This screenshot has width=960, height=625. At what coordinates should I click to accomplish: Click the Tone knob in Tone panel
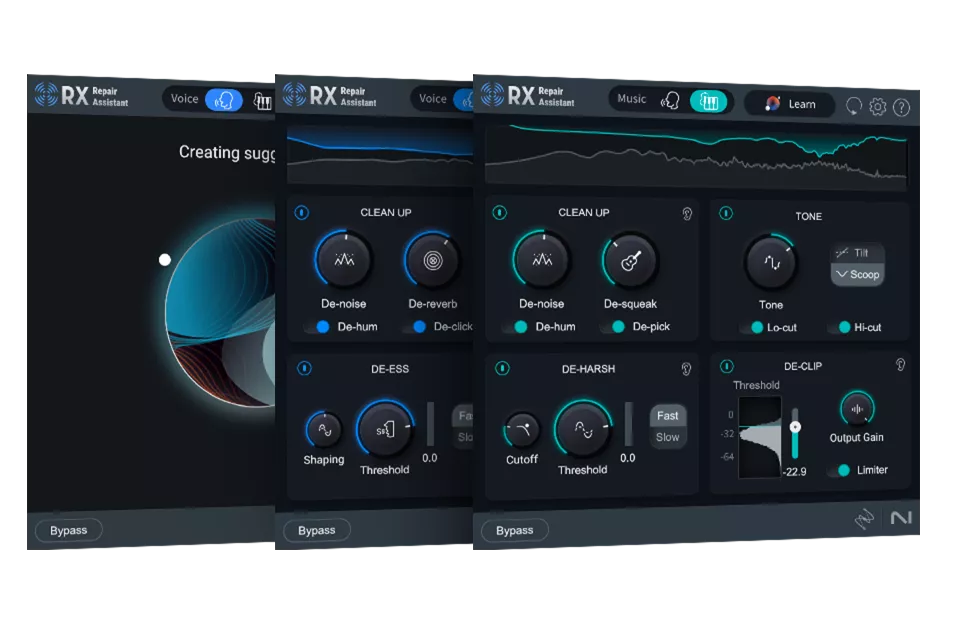771,262
